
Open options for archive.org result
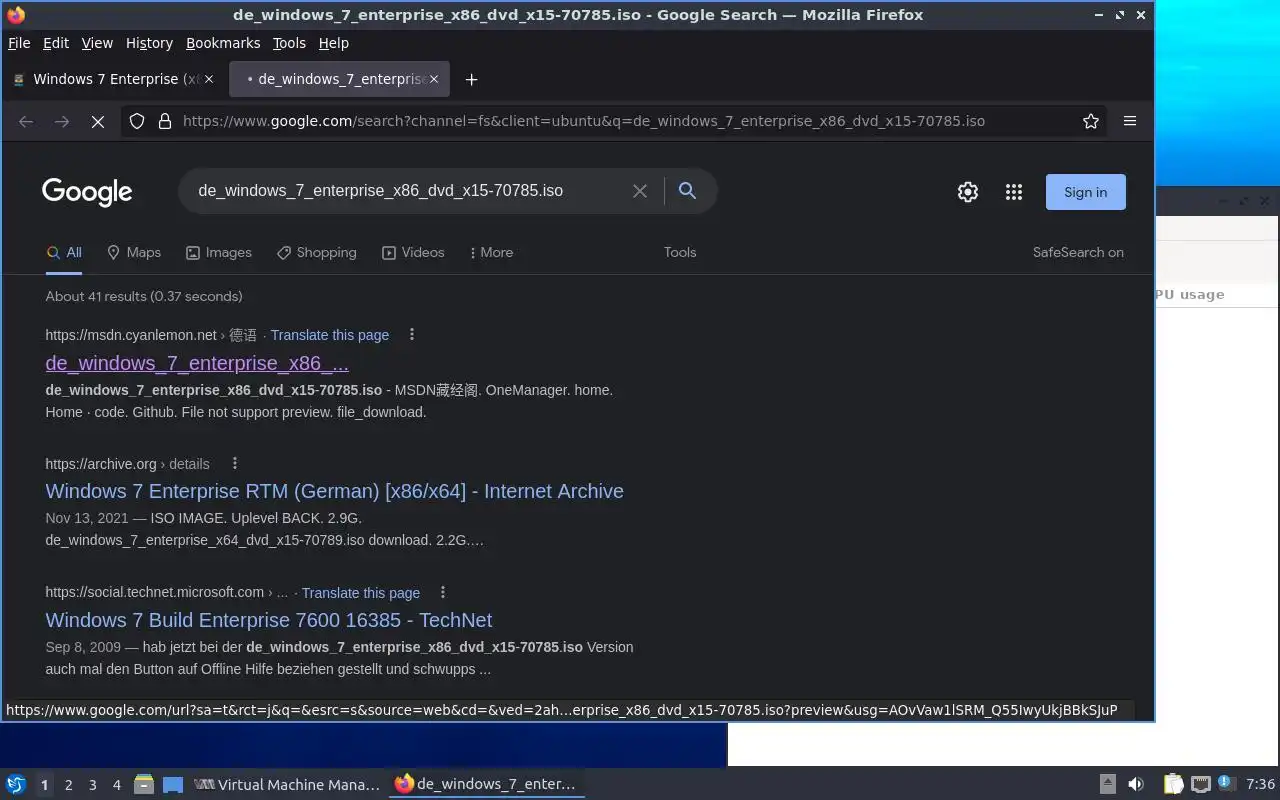click(235, 464)
